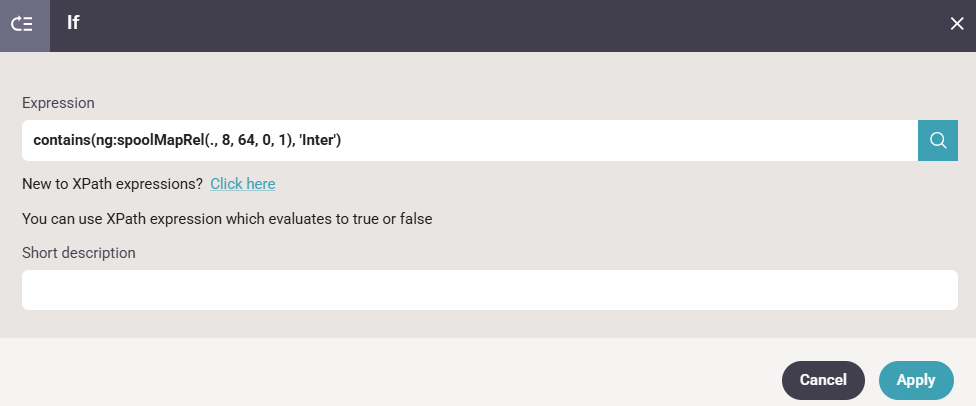Screen dimensions: 976x406
Task: Click the true or false hint text
Action: click(227, 218)
